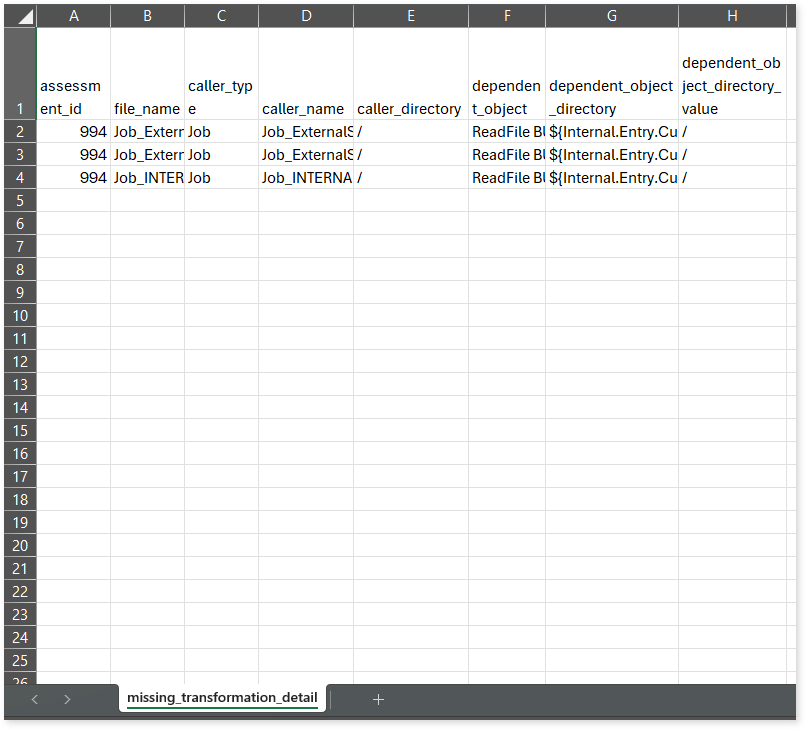
Task: Click the caller_name header cell
Action: [x=306, y=108]
